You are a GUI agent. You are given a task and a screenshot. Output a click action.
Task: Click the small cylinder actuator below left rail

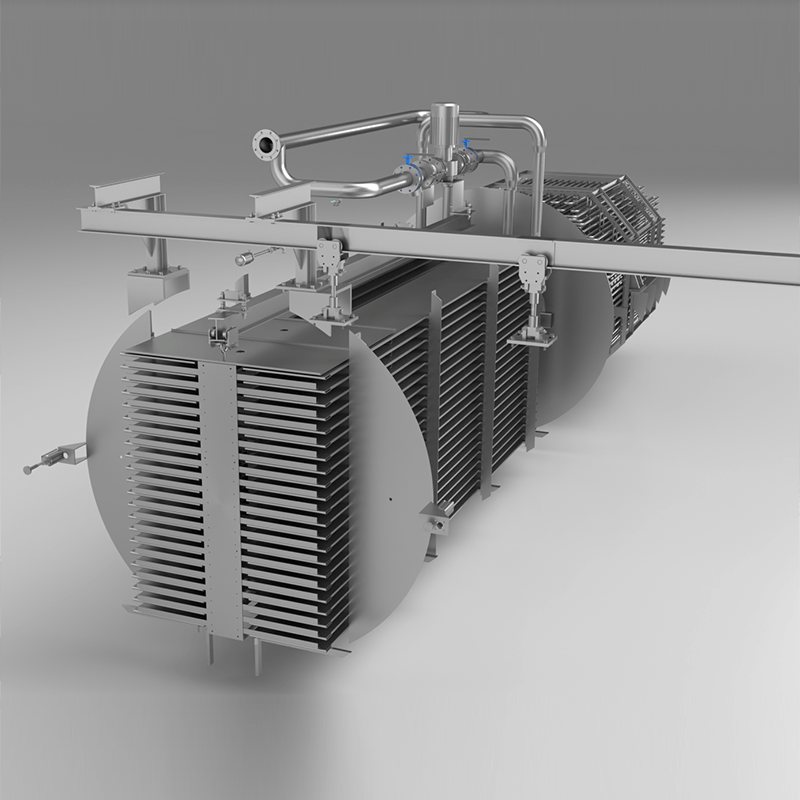247,259
